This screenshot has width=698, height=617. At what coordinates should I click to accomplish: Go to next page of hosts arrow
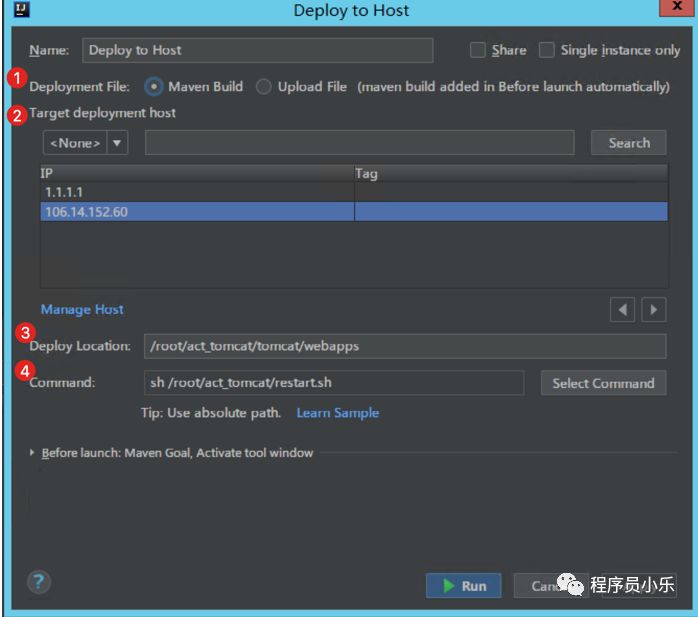[x=653, y=309]
